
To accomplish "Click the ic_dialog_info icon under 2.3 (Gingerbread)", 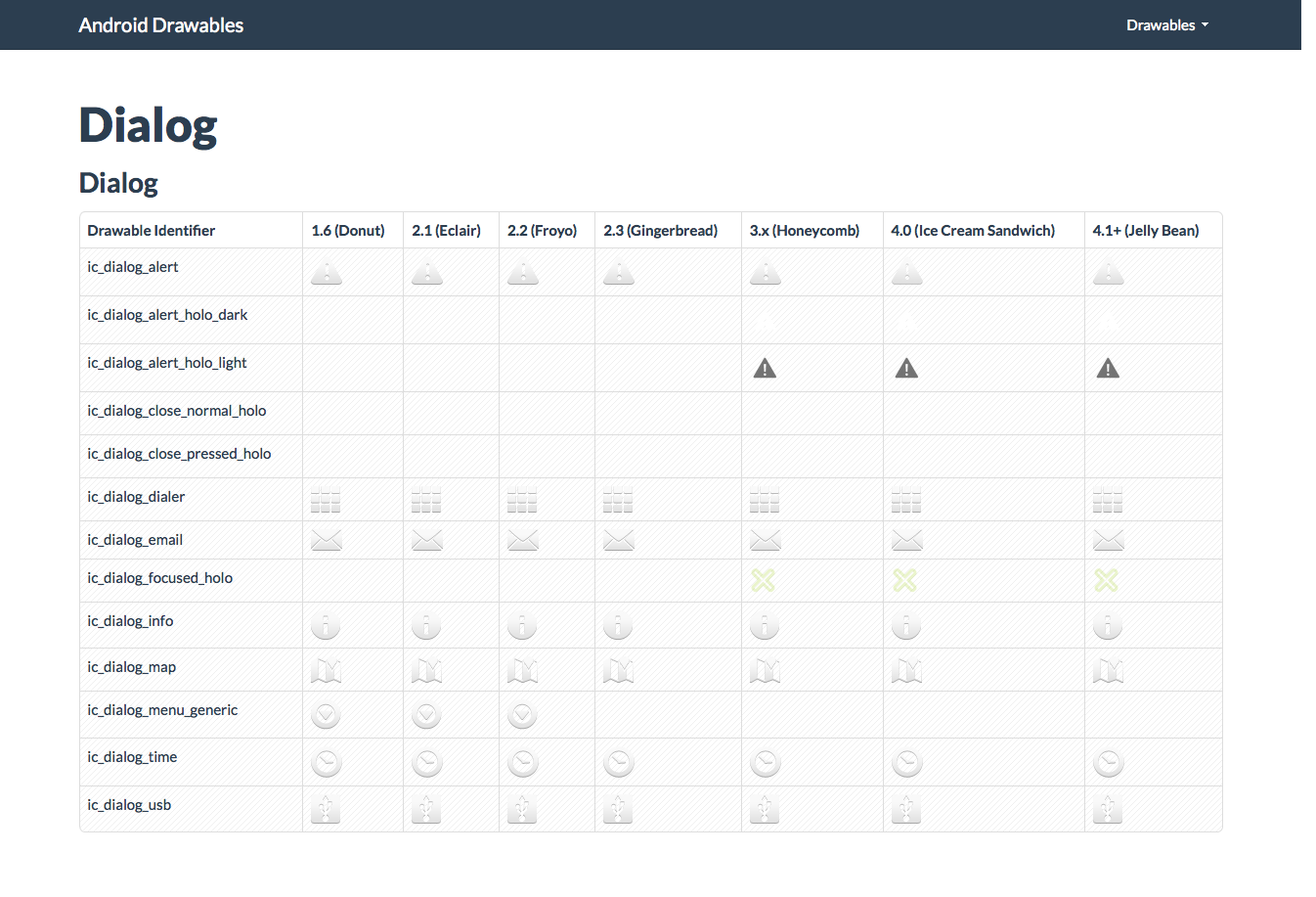I will (618, 625).
